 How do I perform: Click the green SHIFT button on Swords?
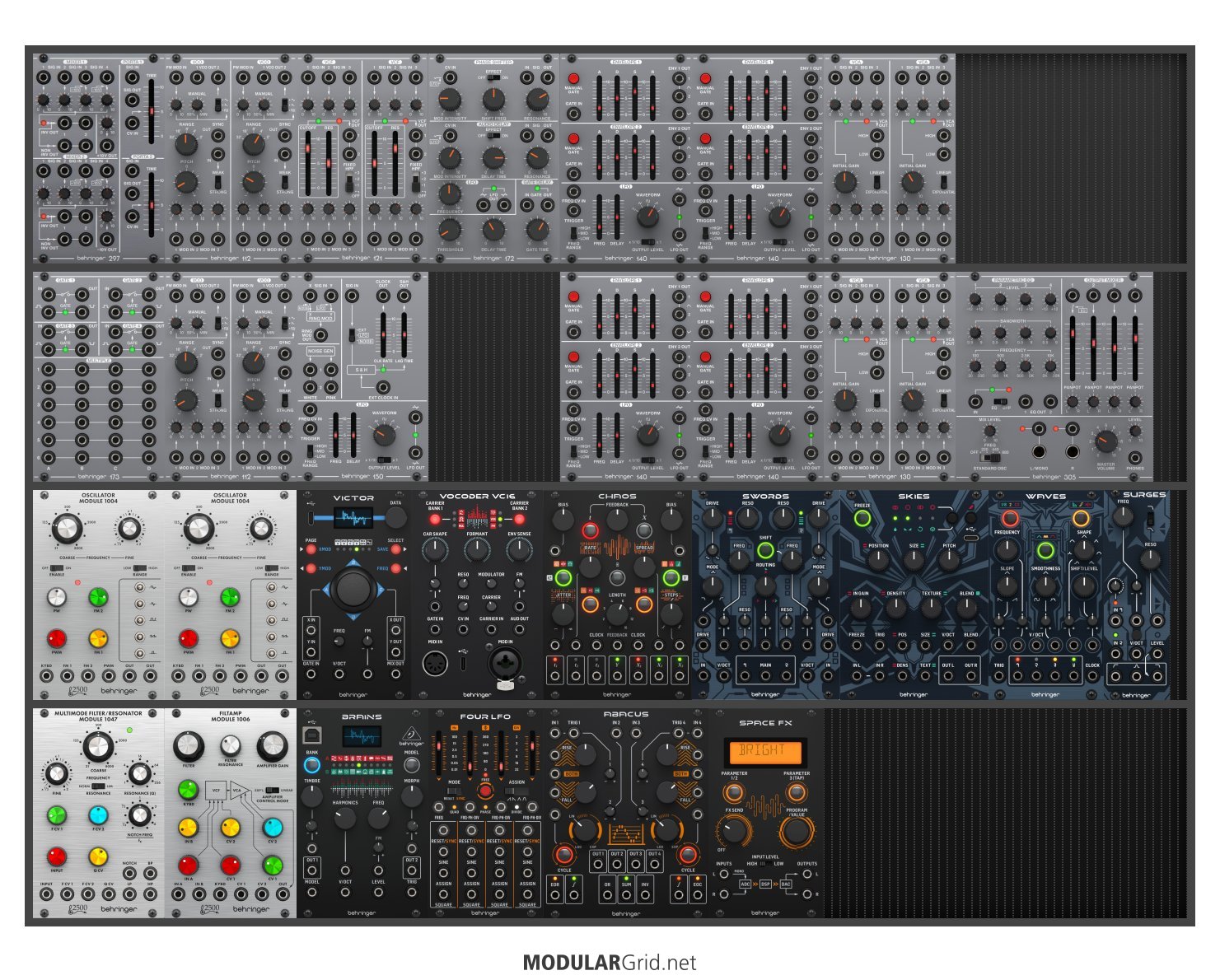click(765, 550)
